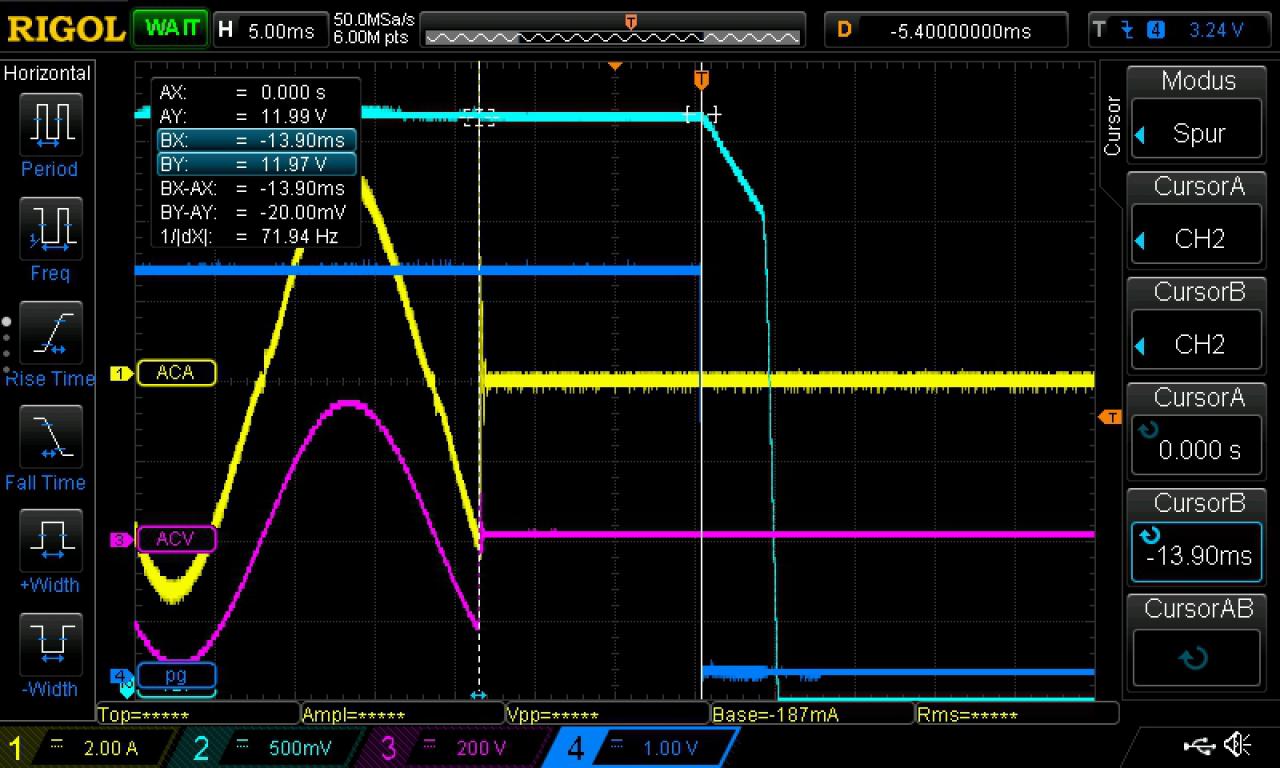Select the +Width measurement icon
This screenshot has height=768, width=1280.
49,543
